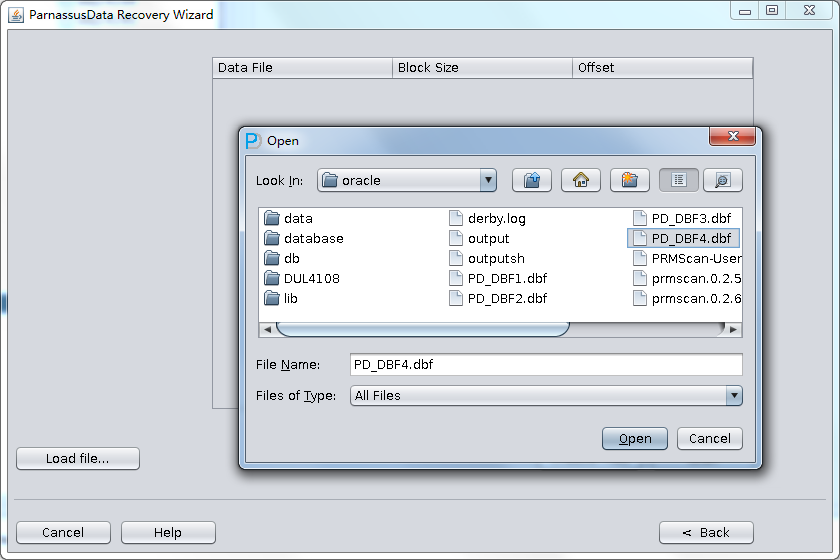Click the Home folder icon
The image size is (840, 560).
click(581, 180)
